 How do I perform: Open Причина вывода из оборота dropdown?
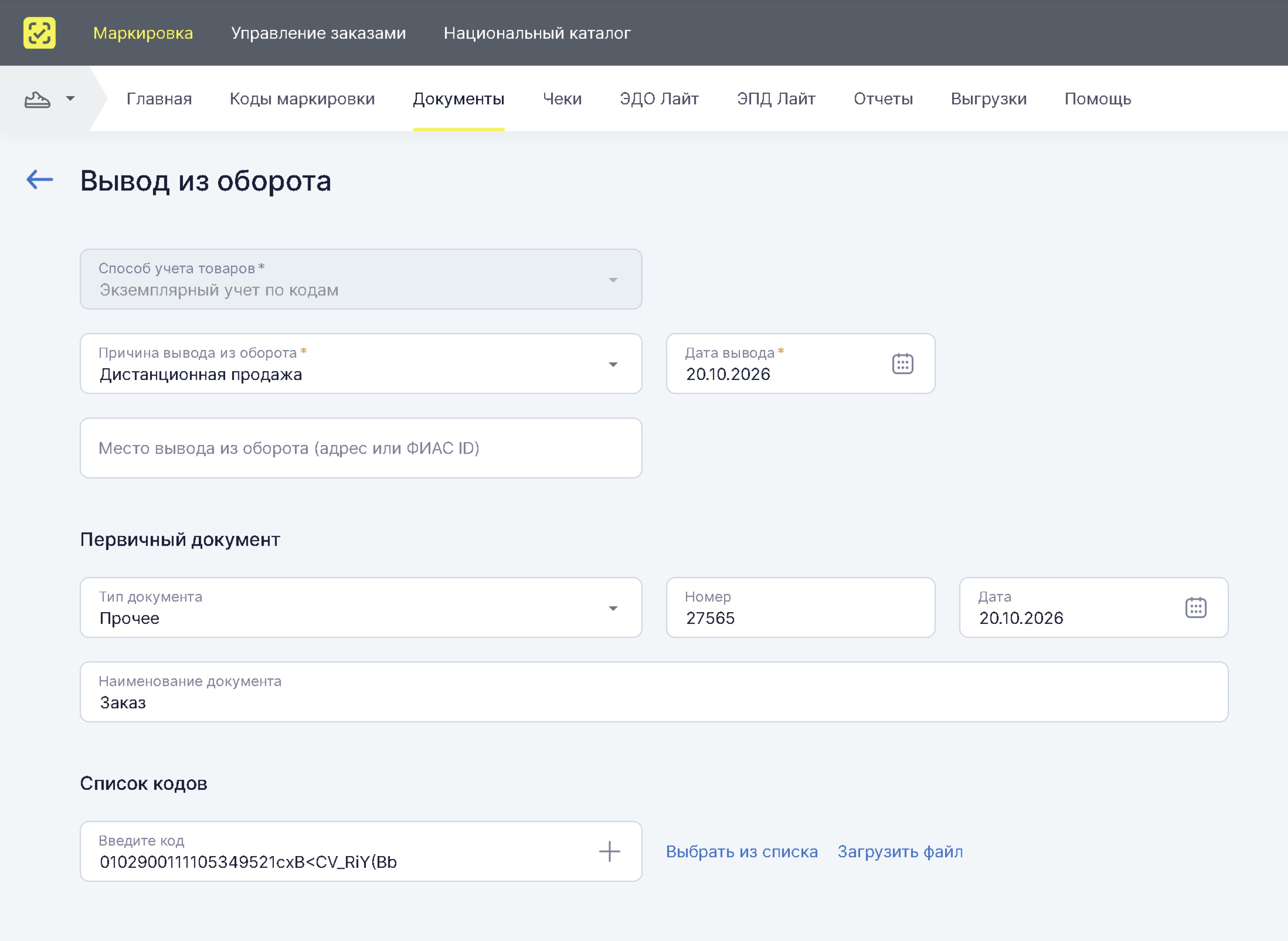coord(361,364)
